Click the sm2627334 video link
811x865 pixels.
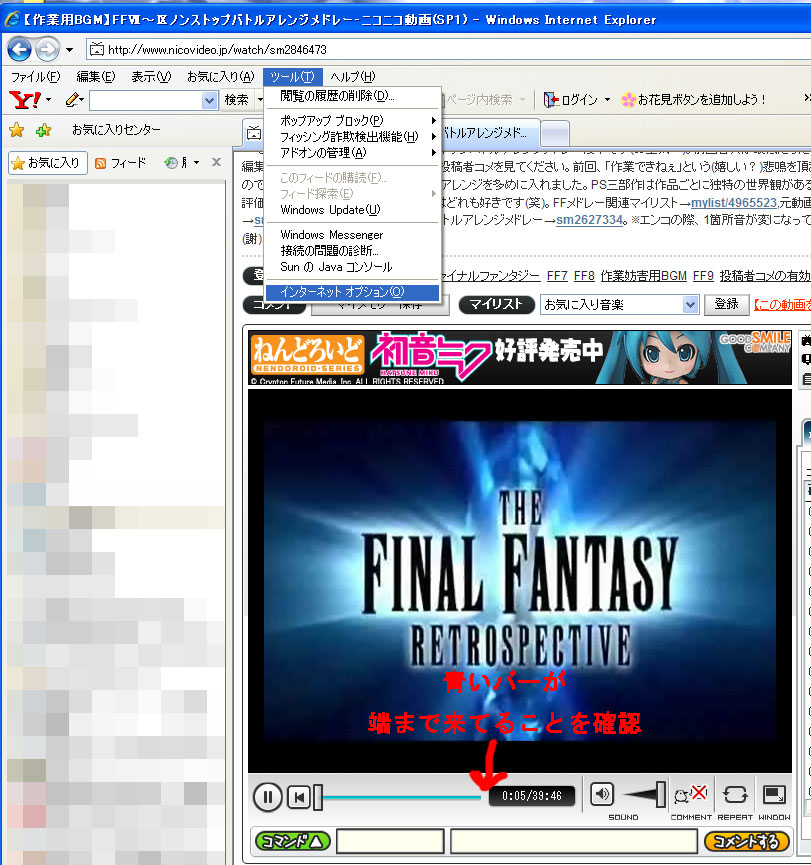[x=589, y=220]
